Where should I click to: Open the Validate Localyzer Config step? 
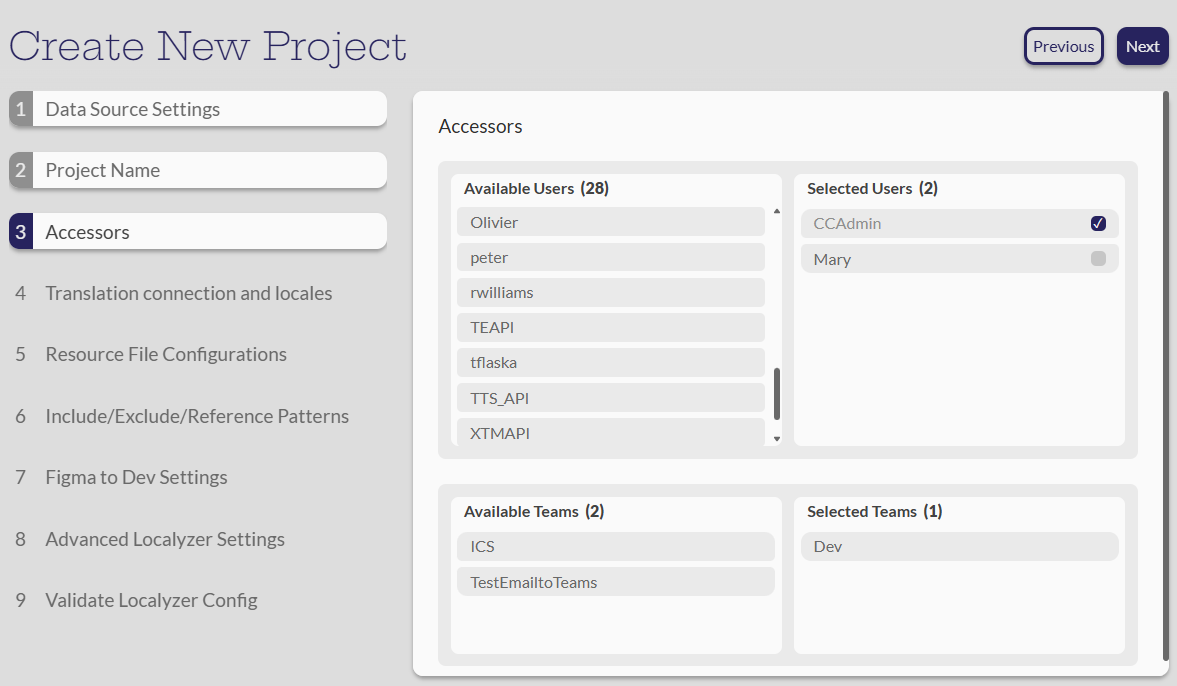151,600
